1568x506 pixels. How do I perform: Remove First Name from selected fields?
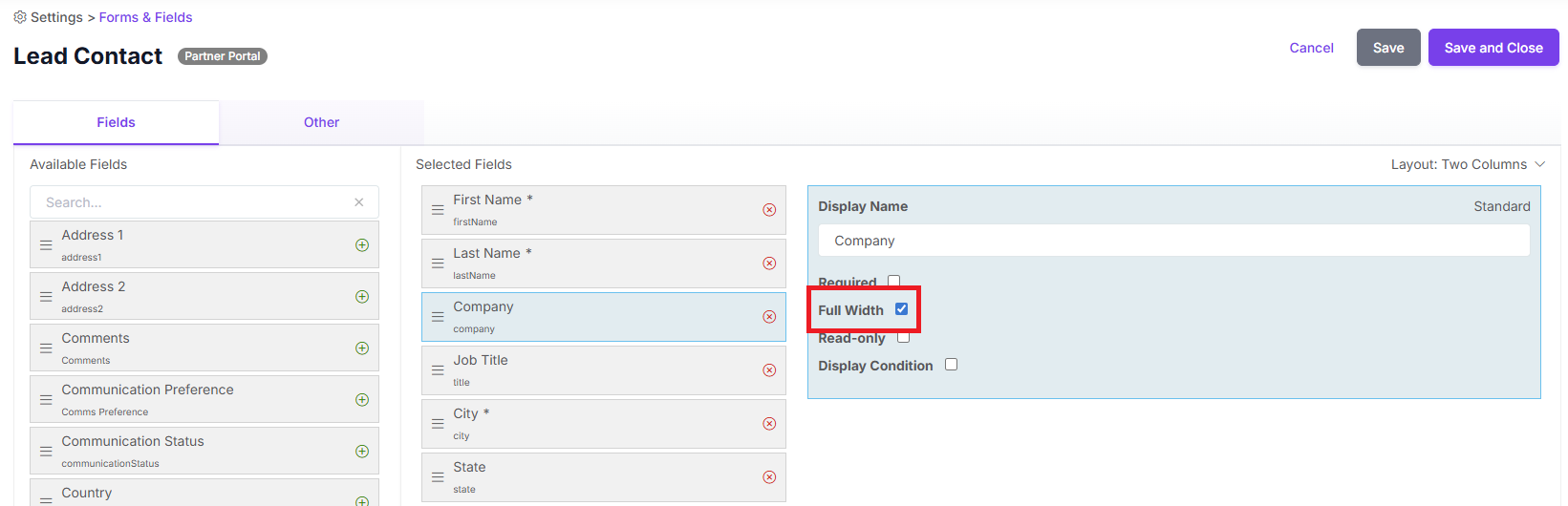point(769,210)
